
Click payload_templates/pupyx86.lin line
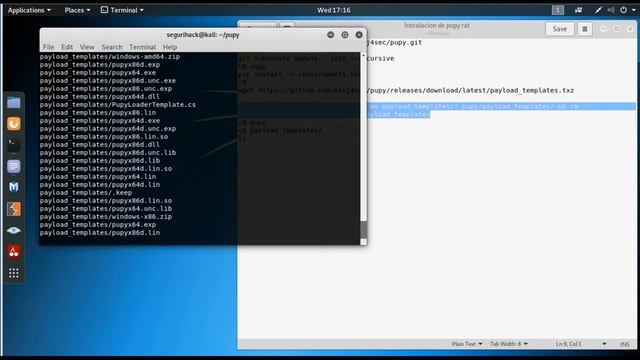coord(98,113)
